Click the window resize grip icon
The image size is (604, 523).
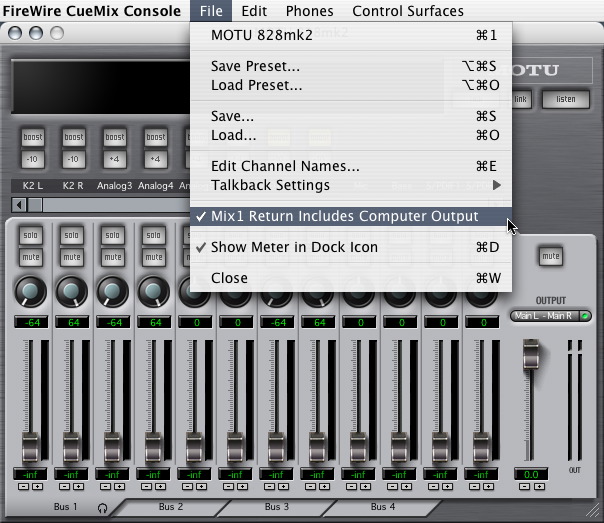[592, 510]
